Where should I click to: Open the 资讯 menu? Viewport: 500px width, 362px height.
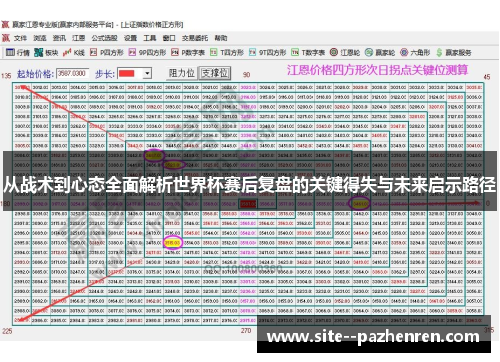coord(59,38)
